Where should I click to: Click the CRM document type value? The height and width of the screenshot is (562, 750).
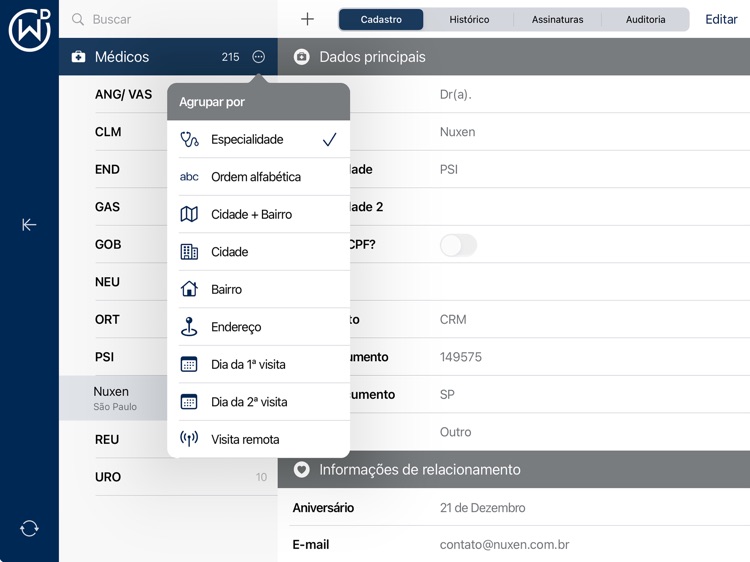pos(453,319)
